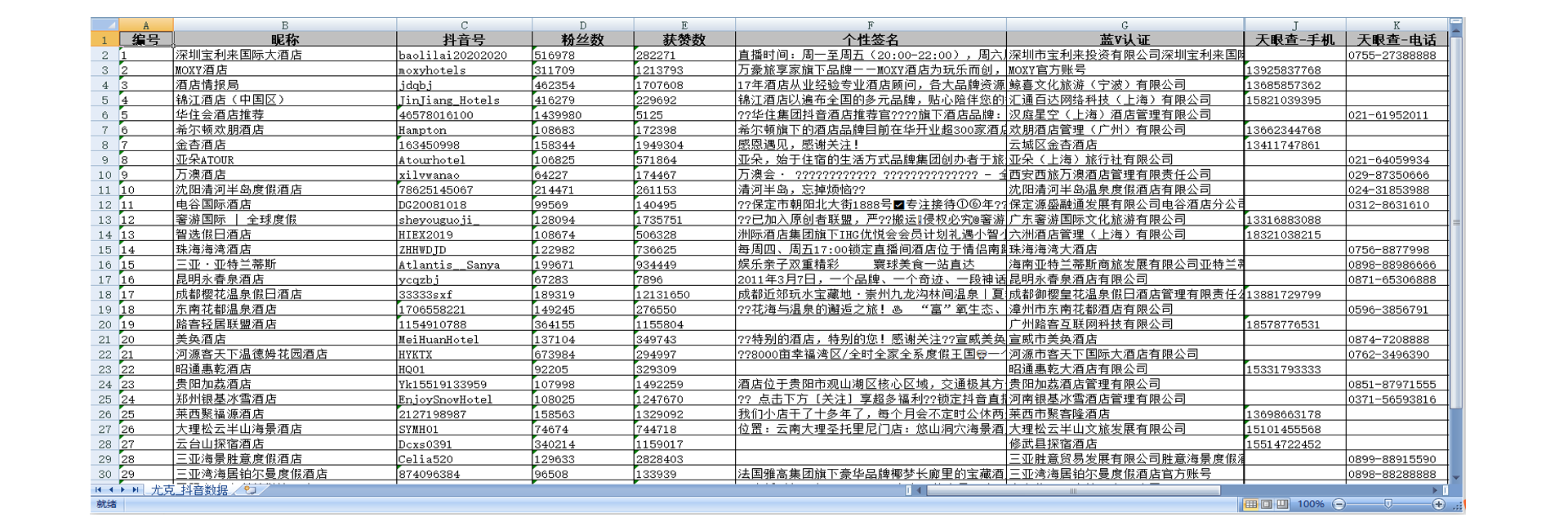
Task: Jump to the last sheet tab arrow
Action: pyautogui.click(x=136, y=490)
